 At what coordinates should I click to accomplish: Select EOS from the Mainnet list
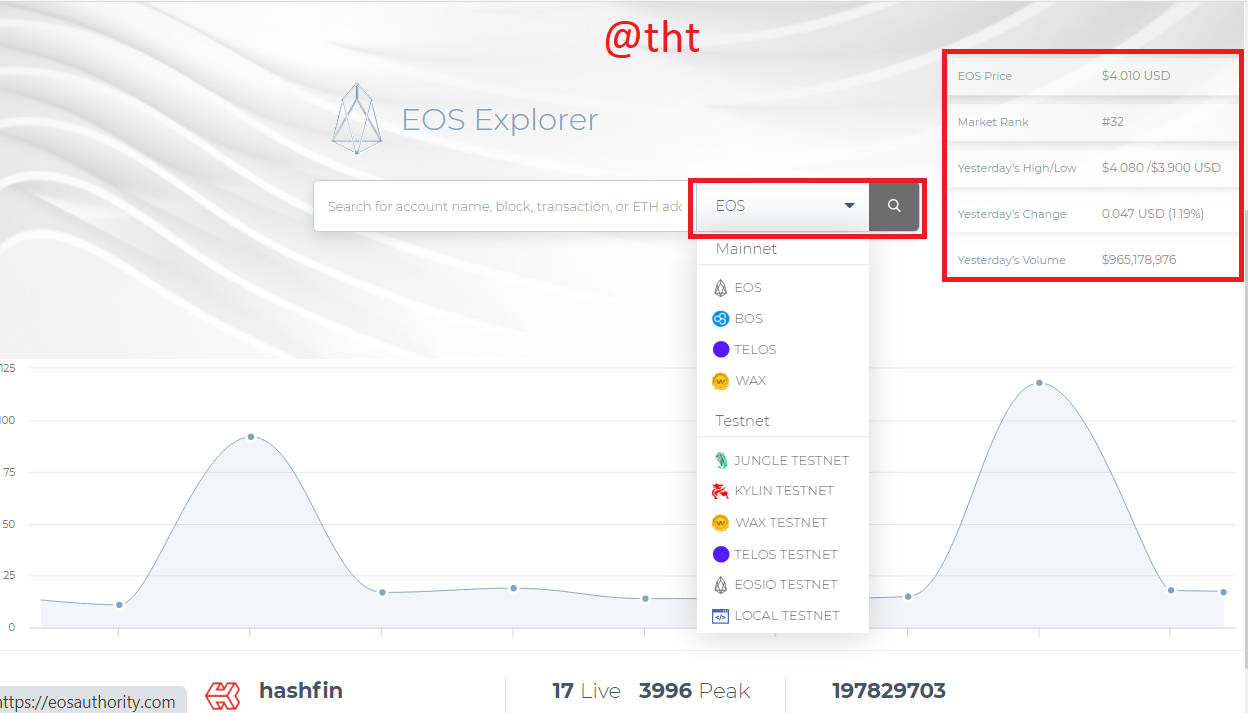(748, 288)
